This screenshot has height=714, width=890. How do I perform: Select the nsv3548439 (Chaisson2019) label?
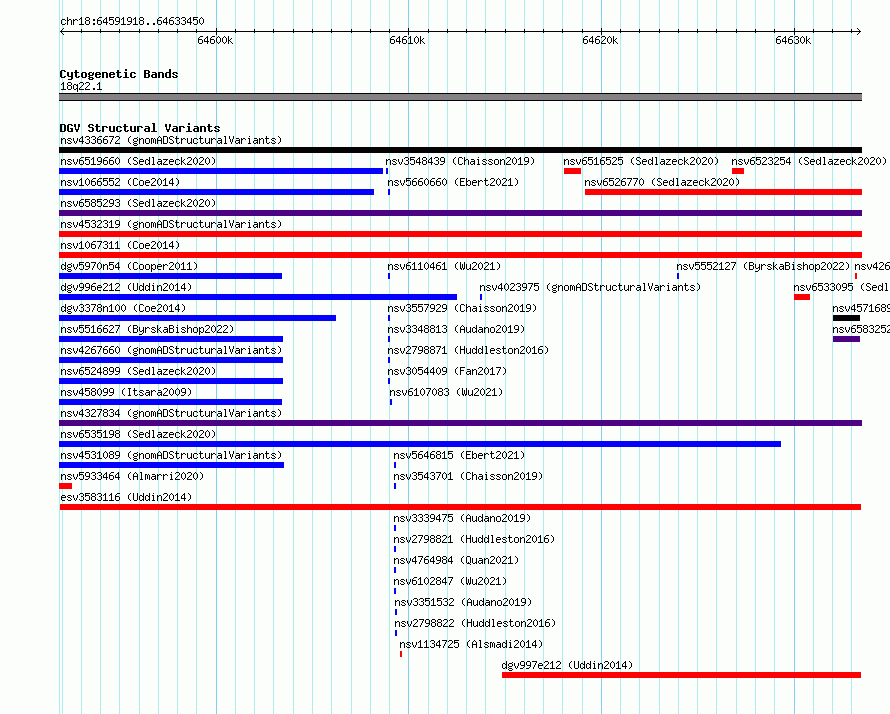pos(460,161)
